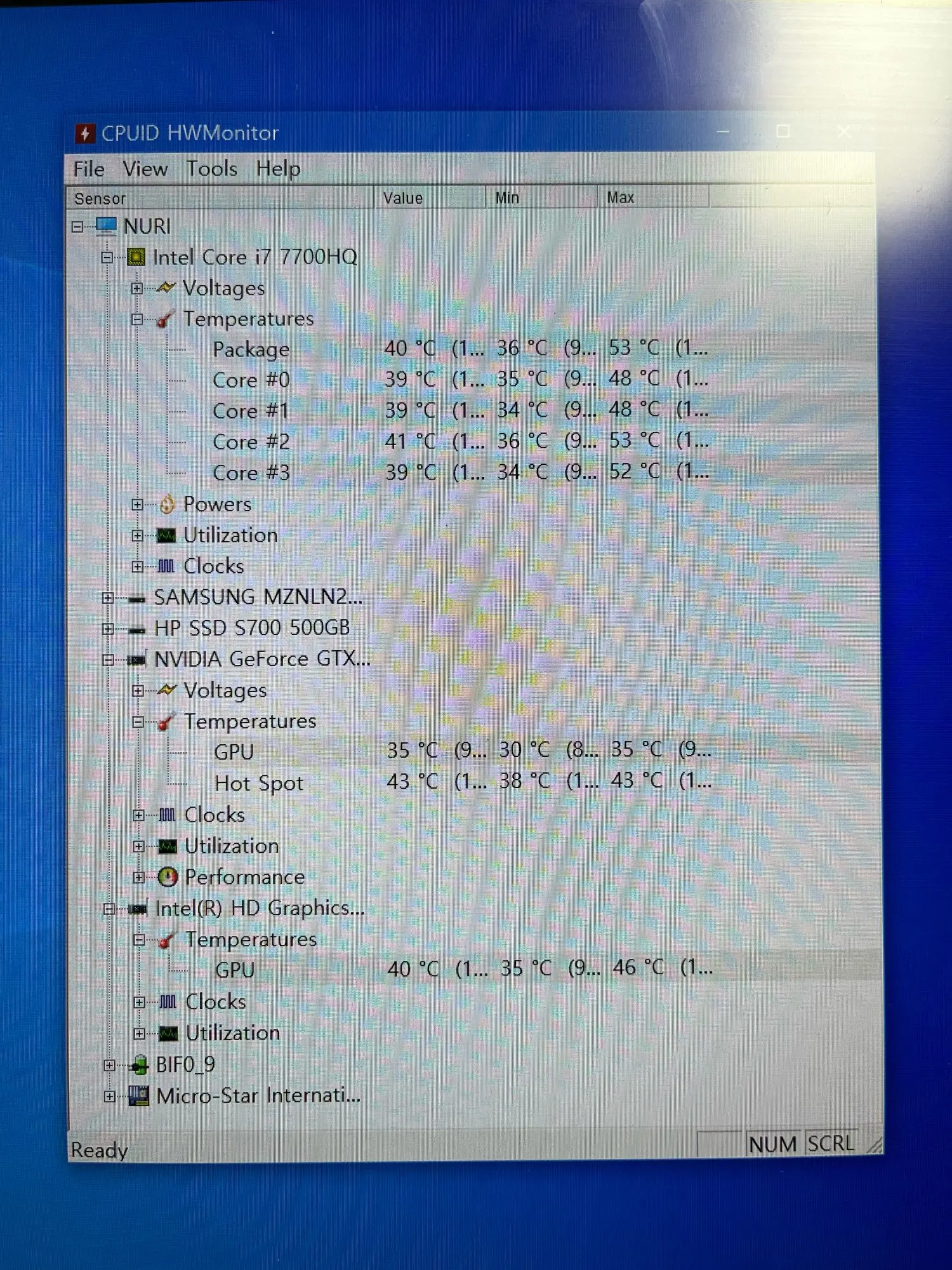Click the SCRL indicator in status bar
Screen dimensions: 952x1270
coord(831,1144)
